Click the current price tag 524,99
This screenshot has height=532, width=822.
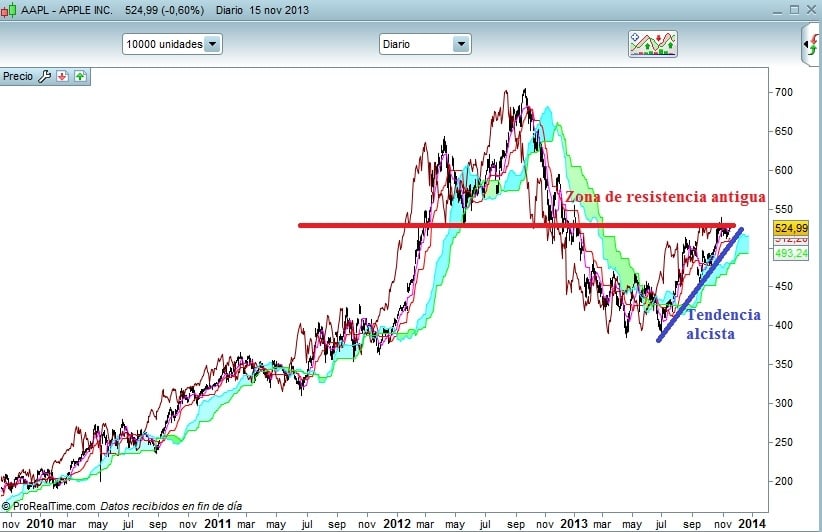coord(791,228)
